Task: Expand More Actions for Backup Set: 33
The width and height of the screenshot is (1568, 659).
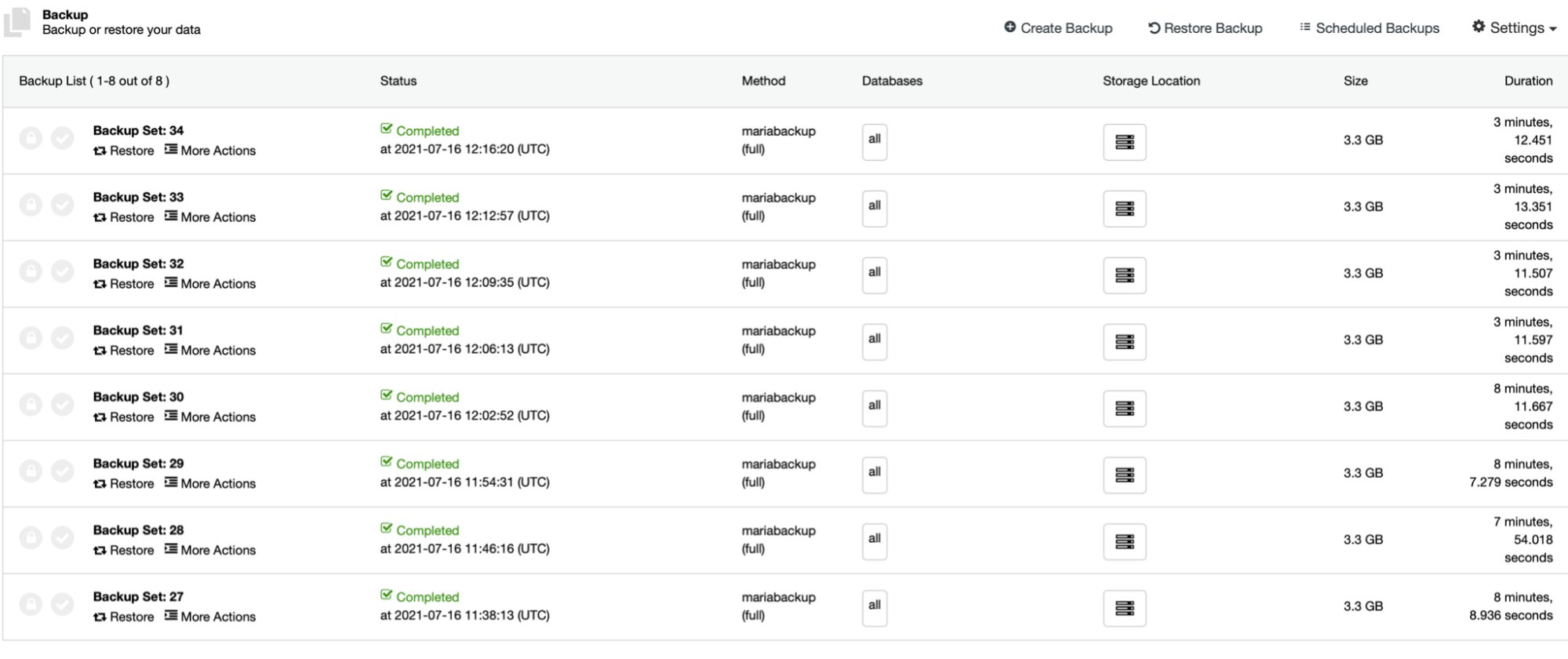Action: point(210,217)
